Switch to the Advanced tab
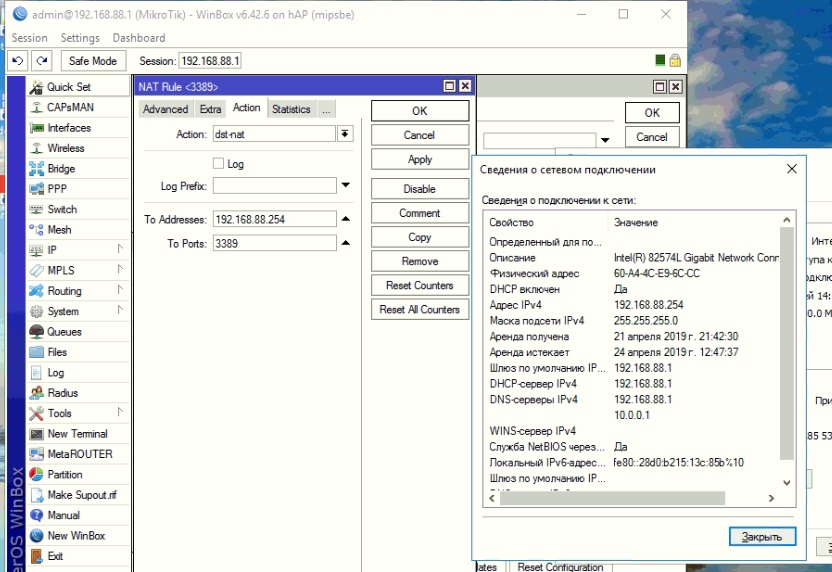Viewport: 832px width, 572px height. point(165,109)
